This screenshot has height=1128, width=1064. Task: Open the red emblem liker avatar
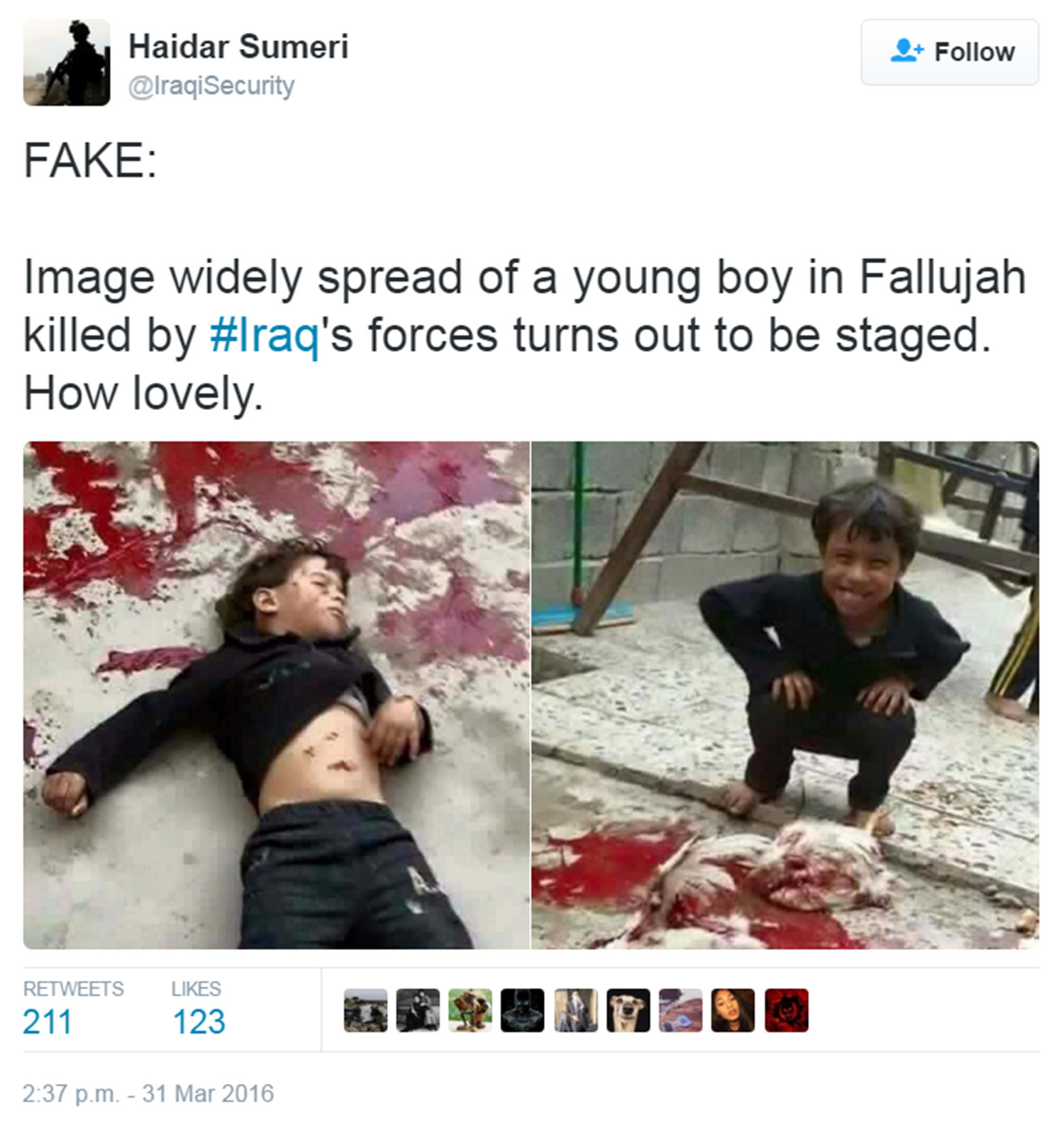tap(787, 1010)
